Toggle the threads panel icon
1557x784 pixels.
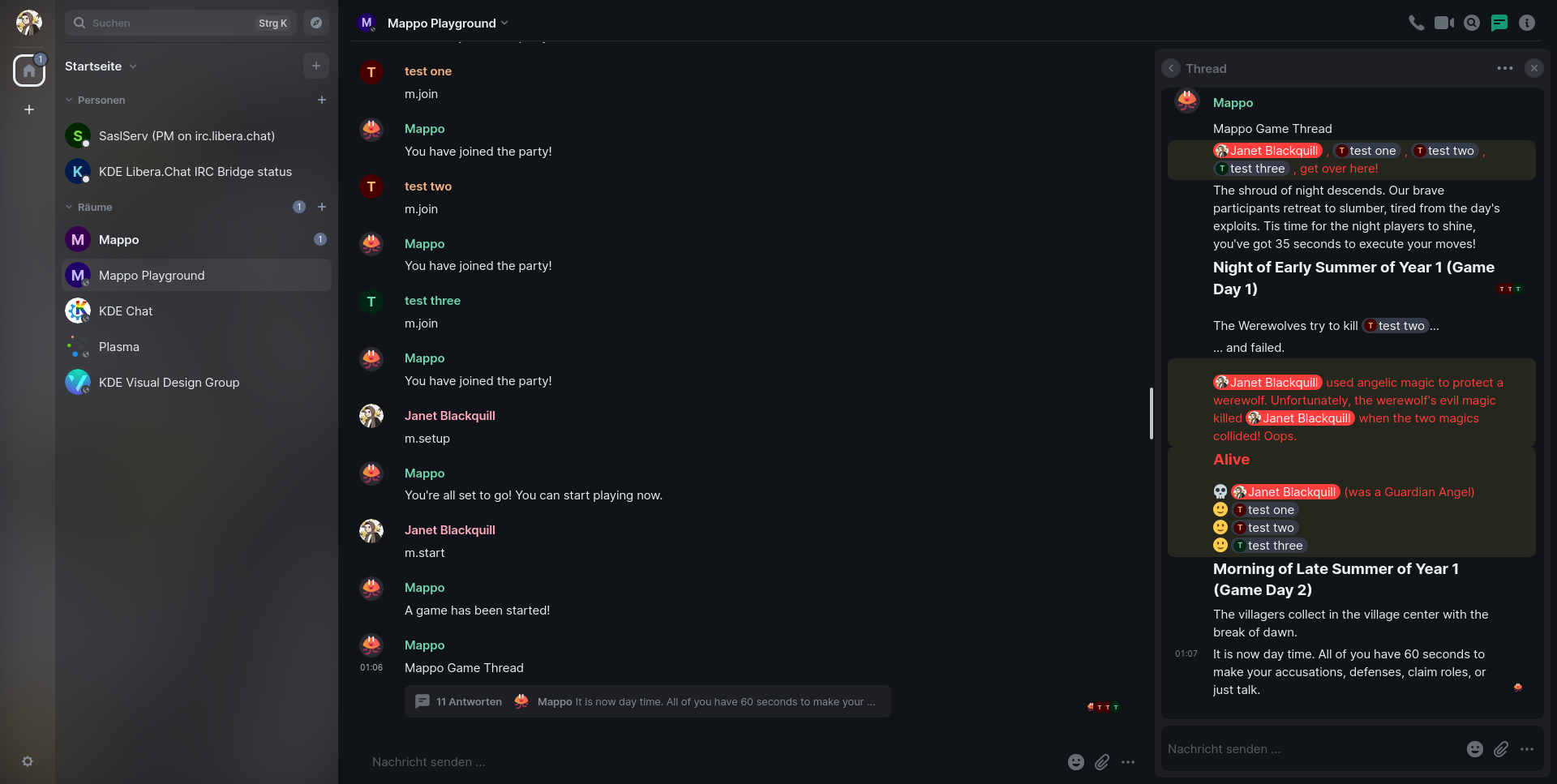pos(1499,23)
